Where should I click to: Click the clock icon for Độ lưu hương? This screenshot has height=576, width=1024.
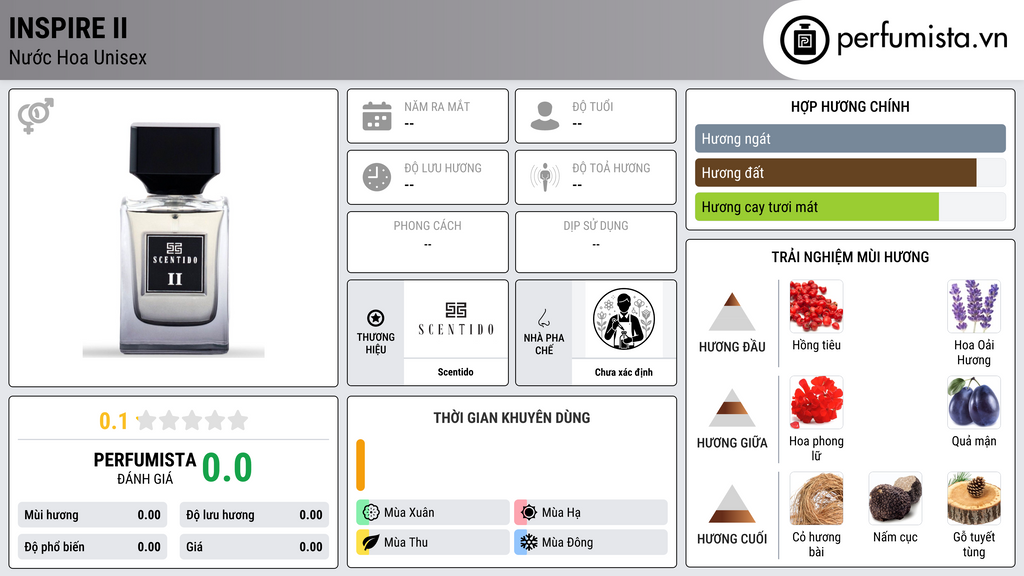tap(377, 177)
